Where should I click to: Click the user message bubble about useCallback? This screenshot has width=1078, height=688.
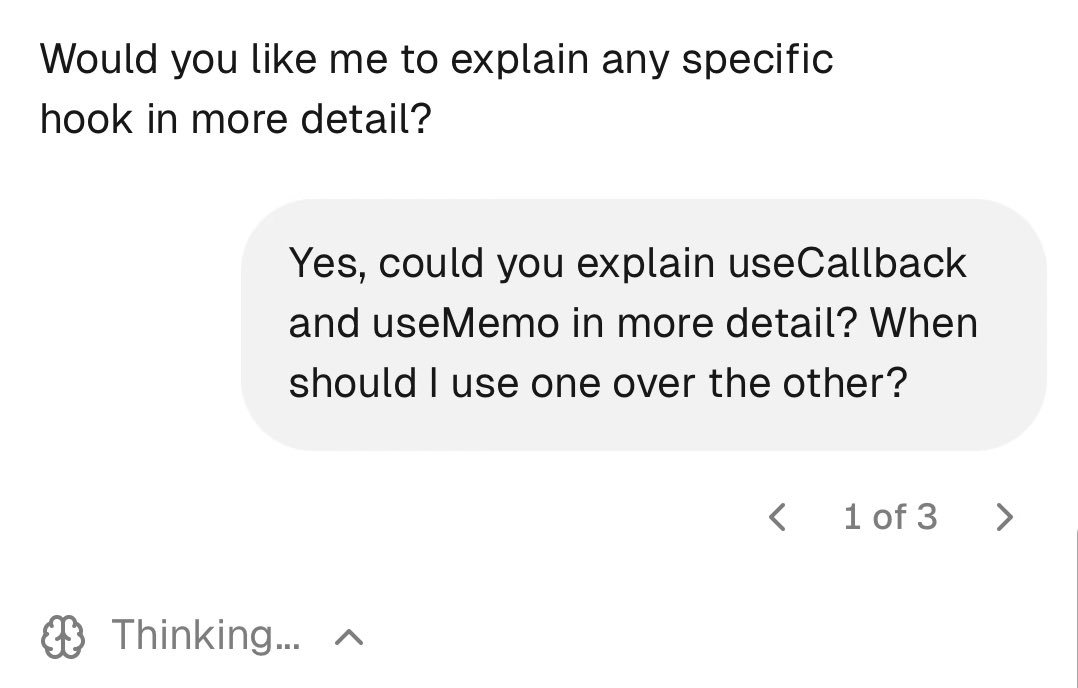(x=644, y=325)
